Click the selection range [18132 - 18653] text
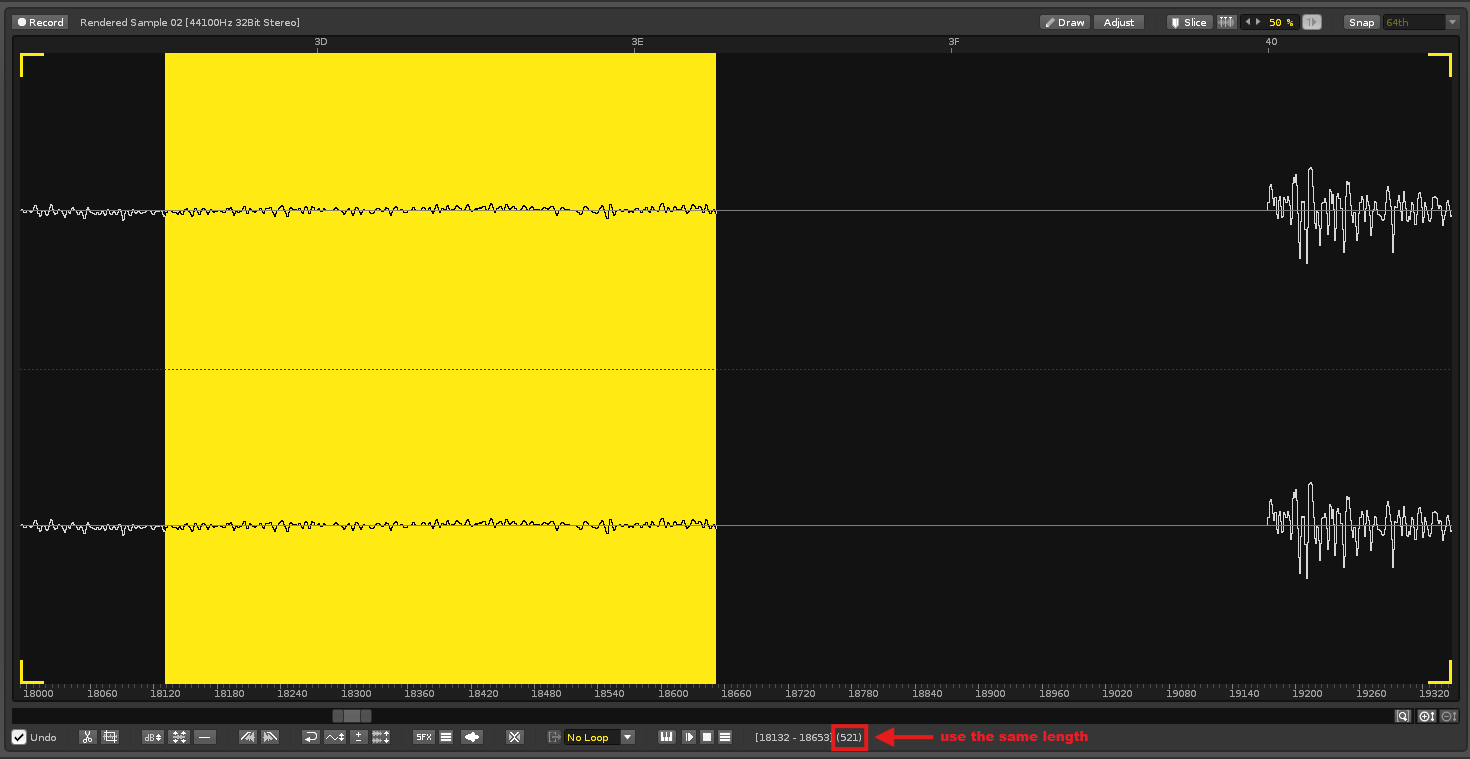The height and width of the screenshot is (759, 1470). [x=794, y=737]
